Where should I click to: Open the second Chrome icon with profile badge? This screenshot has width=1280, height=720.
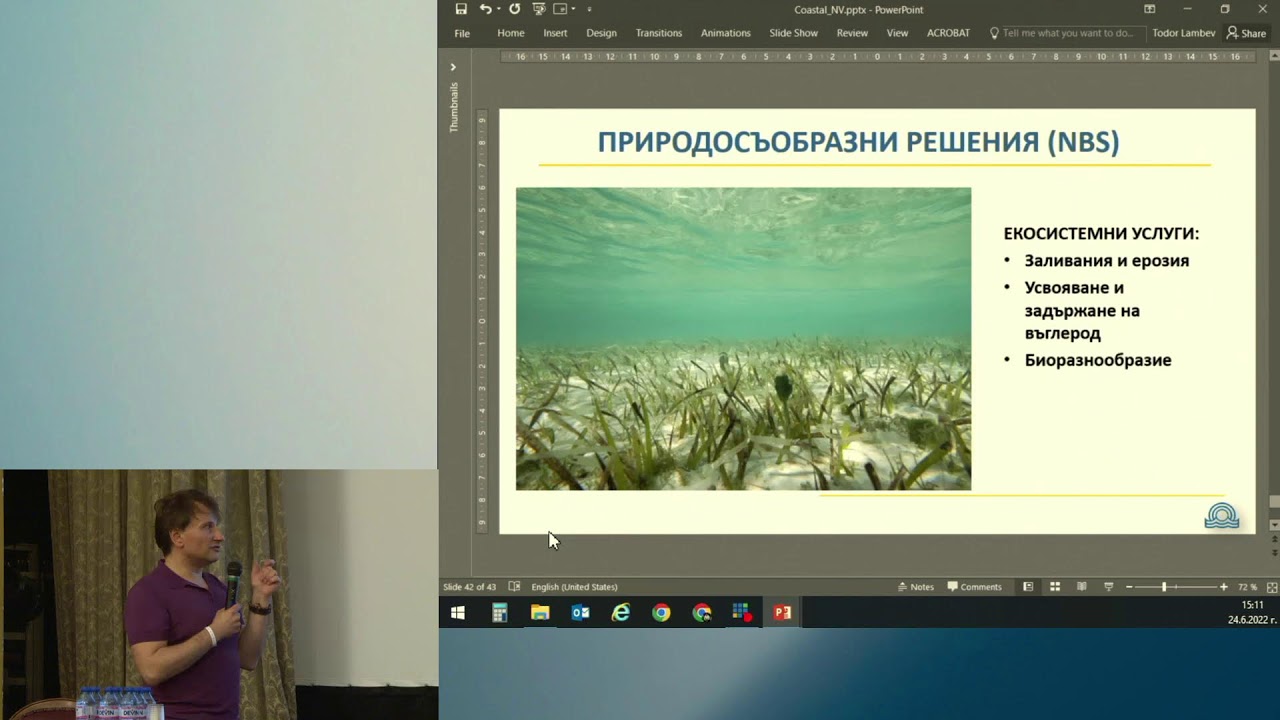(702, 613)
